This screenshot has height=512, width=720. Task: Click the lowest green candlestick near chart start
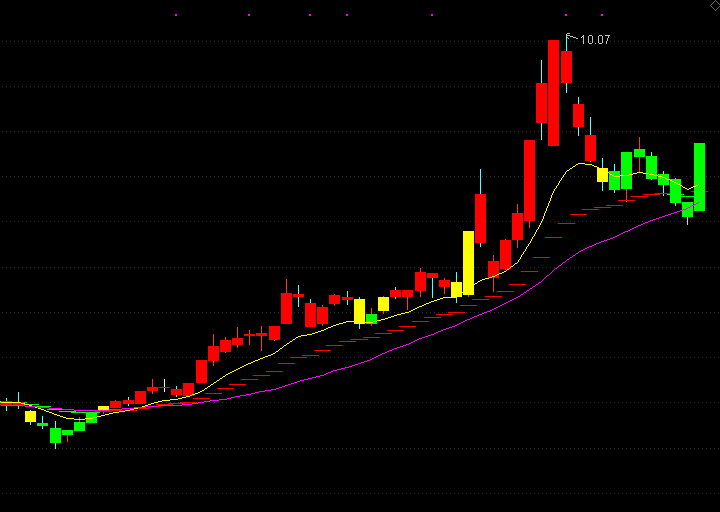(x=56, y=435)
